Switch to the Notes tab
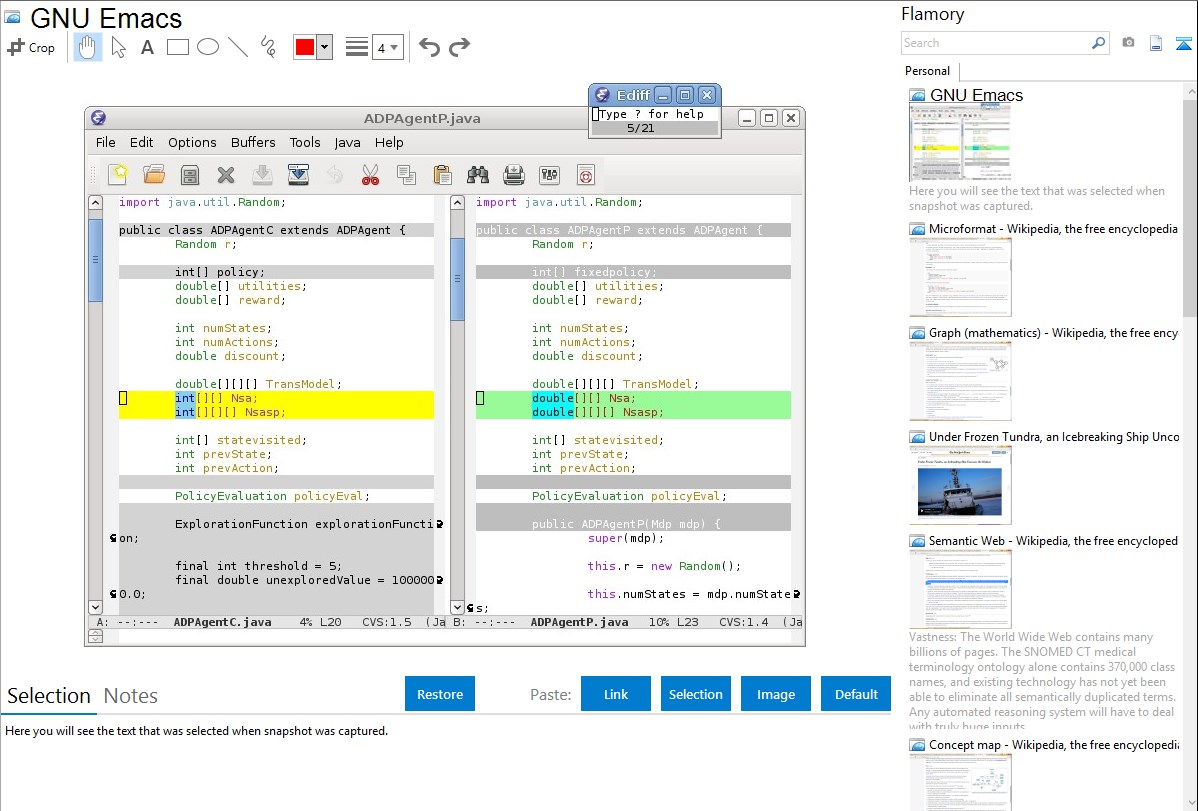 [131, 696]
